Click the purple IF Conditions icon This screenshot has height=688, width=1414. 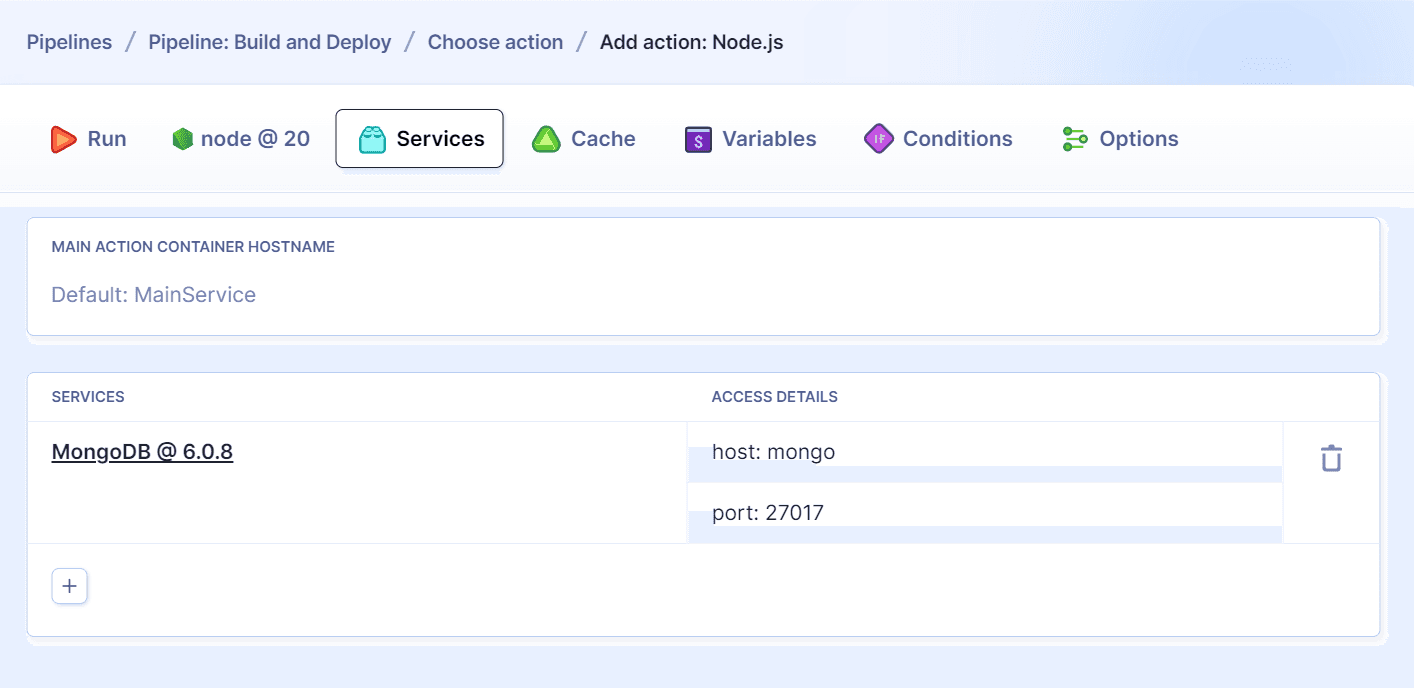[878, 139]
